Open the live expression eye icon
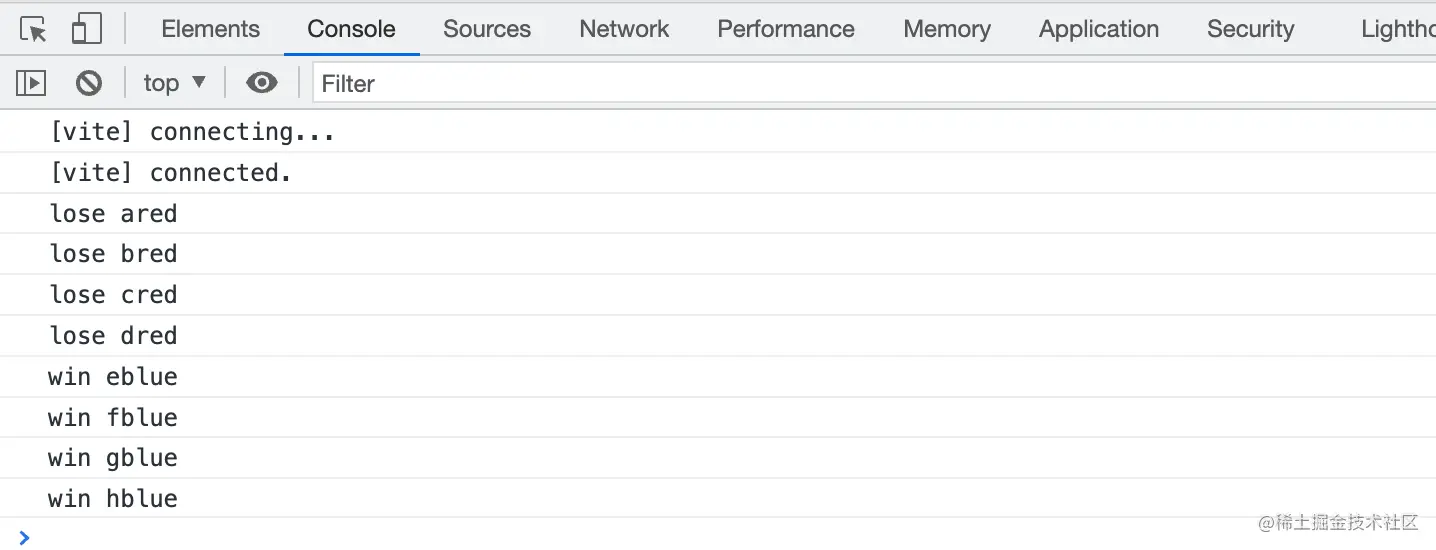The image size is (1436, 550). [262, 83]
